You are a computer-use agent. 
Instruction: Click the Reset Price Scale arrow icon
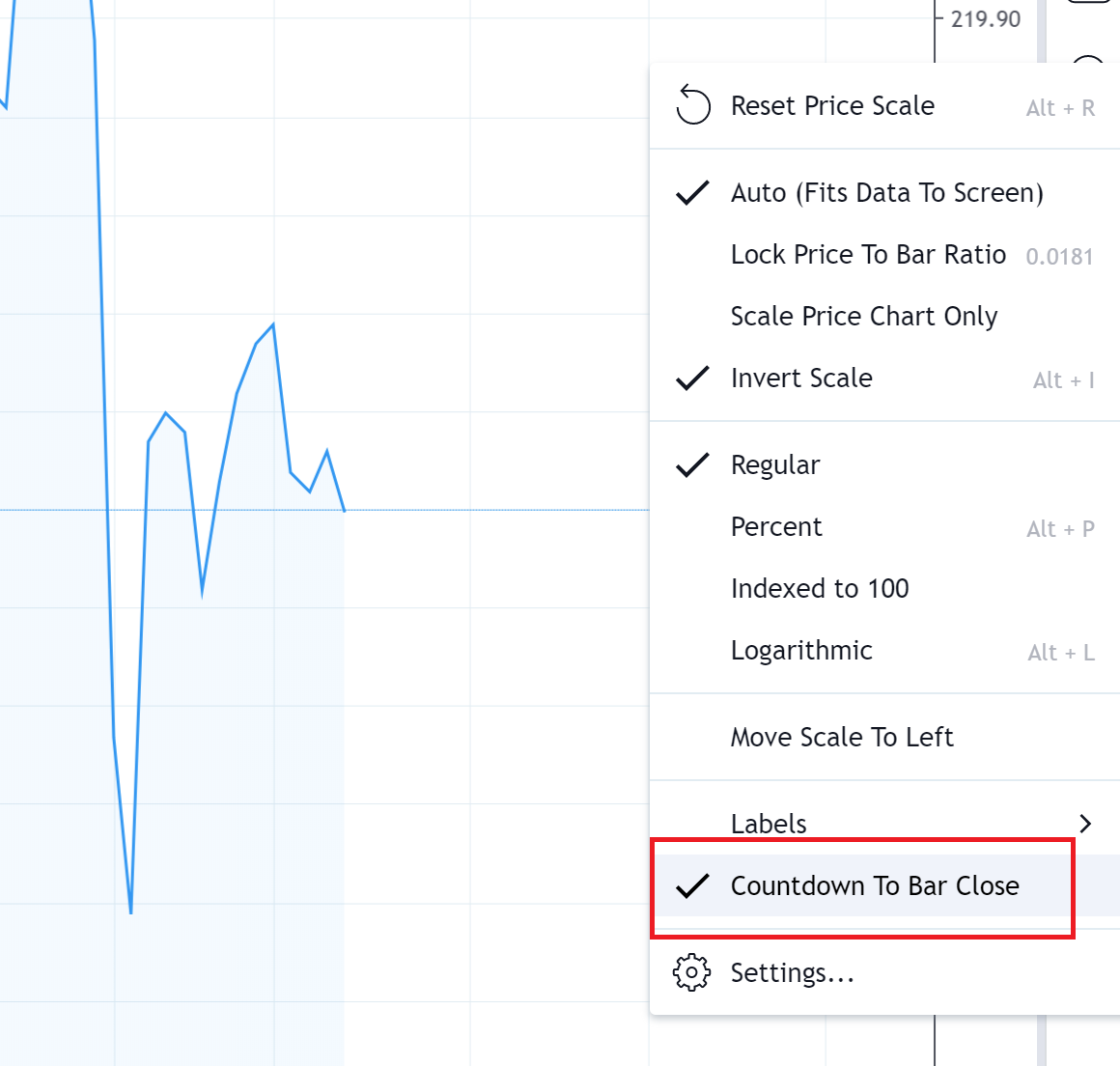click(x=693, y=105)
